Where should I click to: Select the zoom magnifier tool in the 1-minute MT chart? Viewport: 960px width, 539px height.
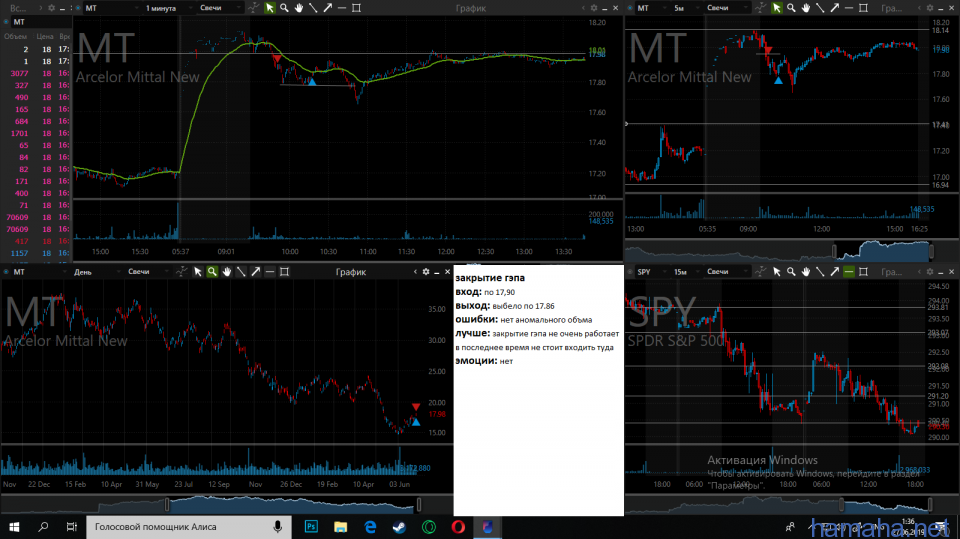pos(284,8)
